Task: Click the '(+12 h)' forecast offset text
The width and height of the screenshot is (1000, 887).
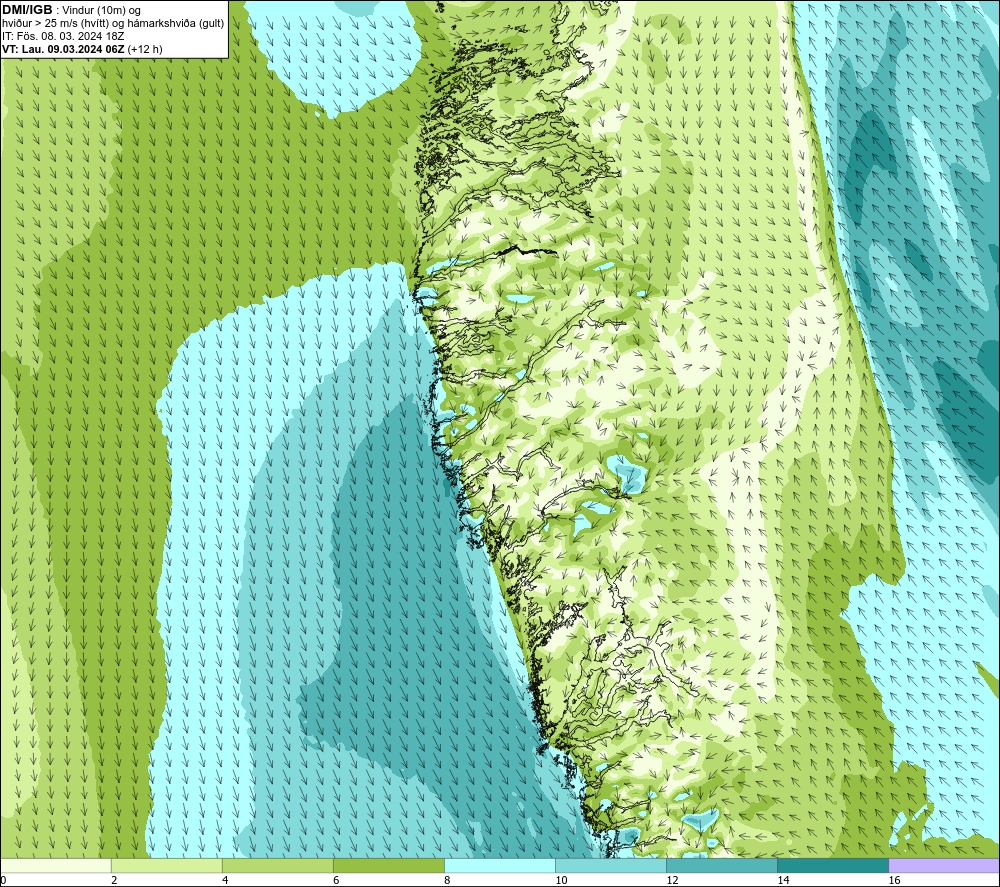Action: tap(145, 49)
